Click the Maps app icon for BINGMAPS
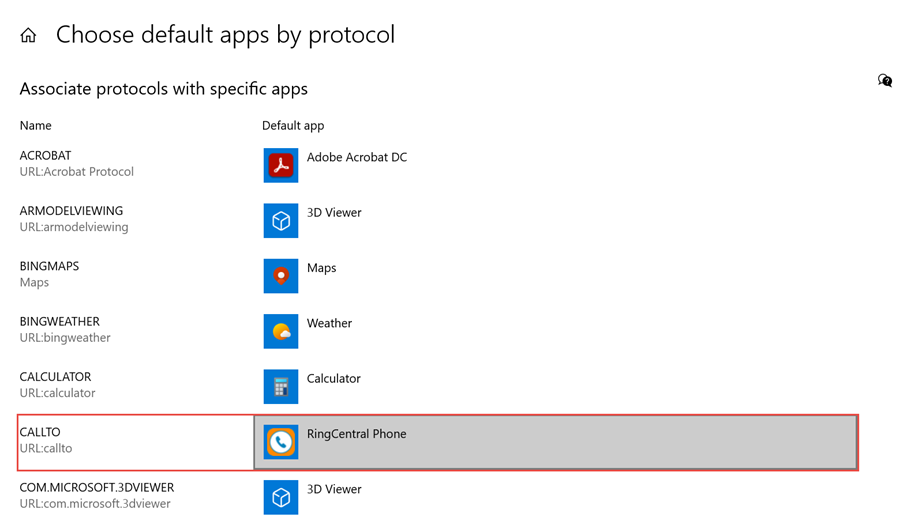903x521 pixels. pos(281,276)
